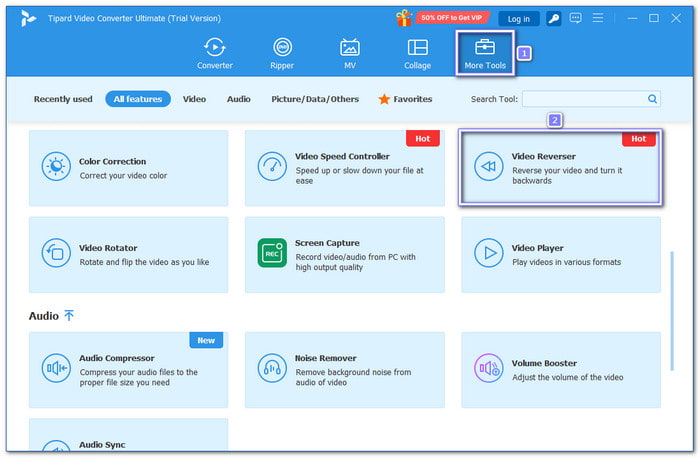This screenshot has width=700, height=458.
Task: Launch the Screen Capture title
Action: [x=327, y=243]
